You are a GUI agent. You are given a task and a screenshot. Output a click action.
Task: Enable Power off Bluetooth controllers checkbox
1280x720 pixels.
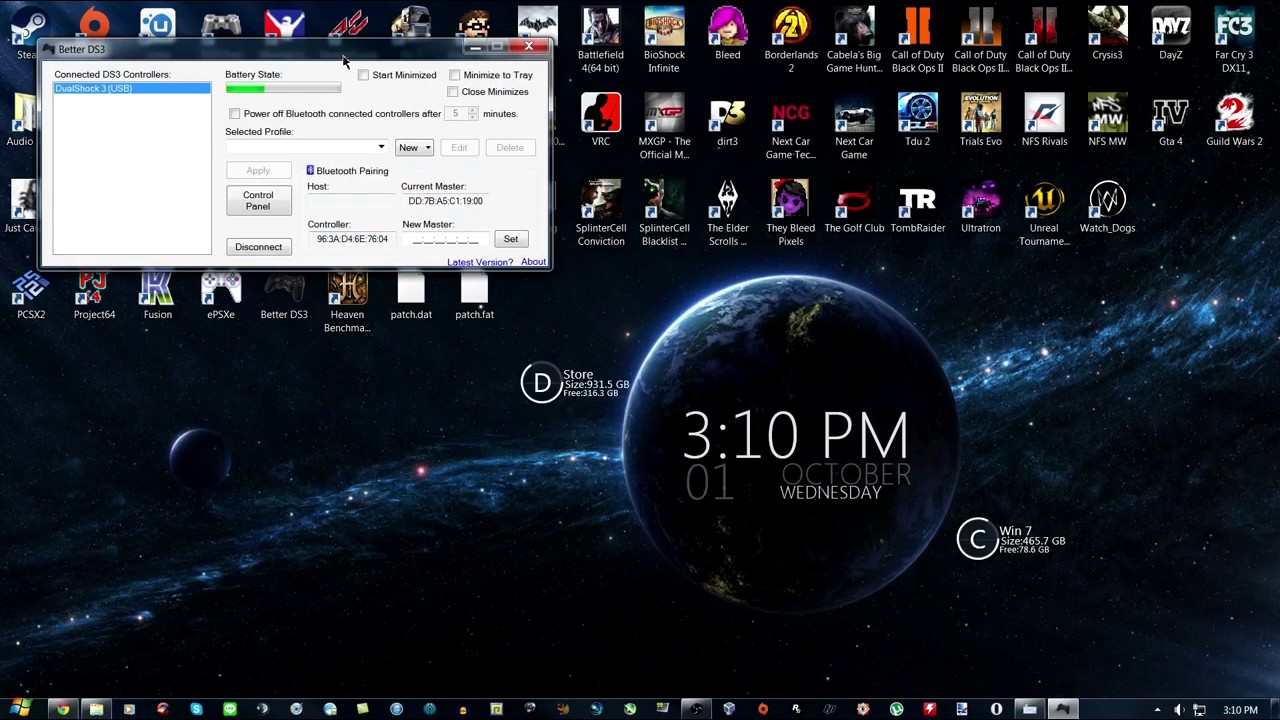point(234,114)
